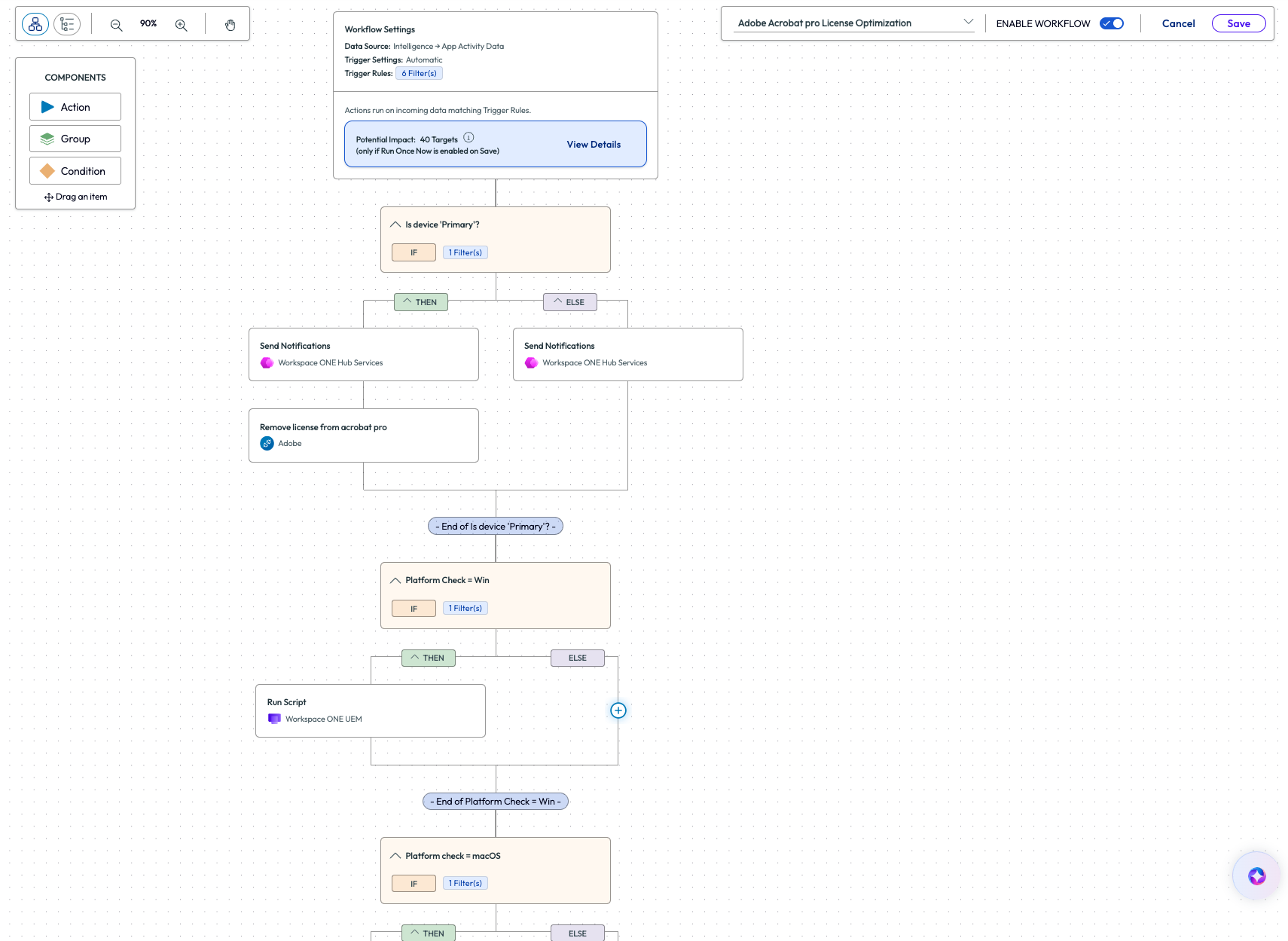Click the Workspace ONE UEM icon in Run Script

pos(275,719)
